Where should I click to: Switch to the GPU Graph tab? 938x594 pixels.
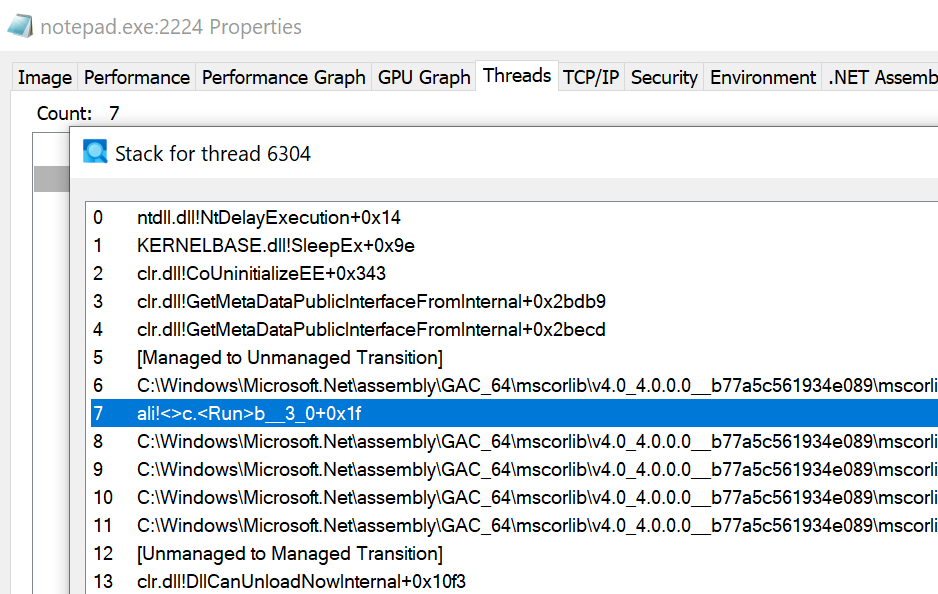pos(424,77)
